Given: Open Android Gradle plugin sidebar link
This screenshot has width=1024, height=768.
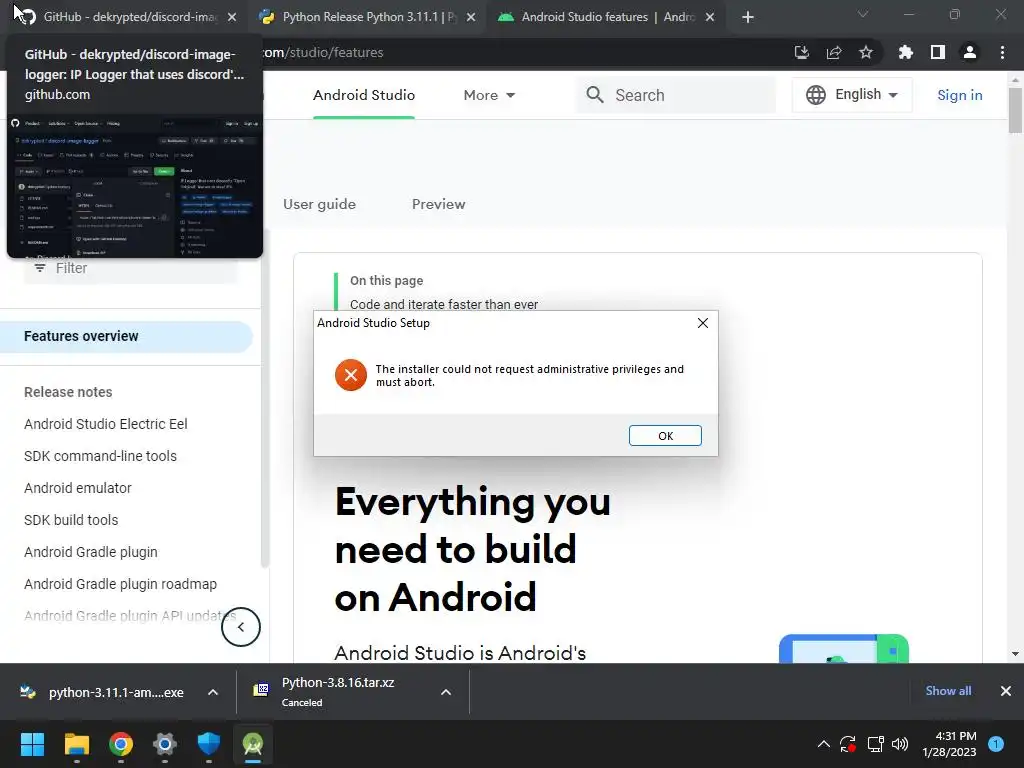Looking at the screenshot, I should coord(91,552).
